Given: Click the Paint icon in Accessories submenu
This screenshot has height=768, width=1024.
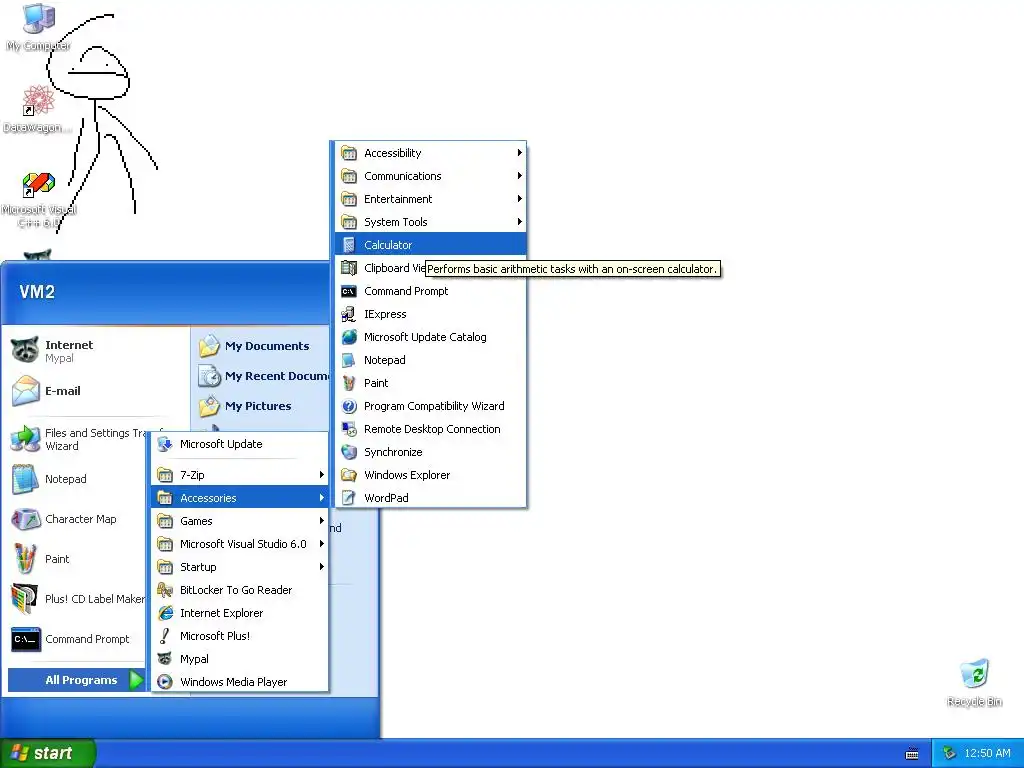Looking at the screenshot, I should pos(349,383).
